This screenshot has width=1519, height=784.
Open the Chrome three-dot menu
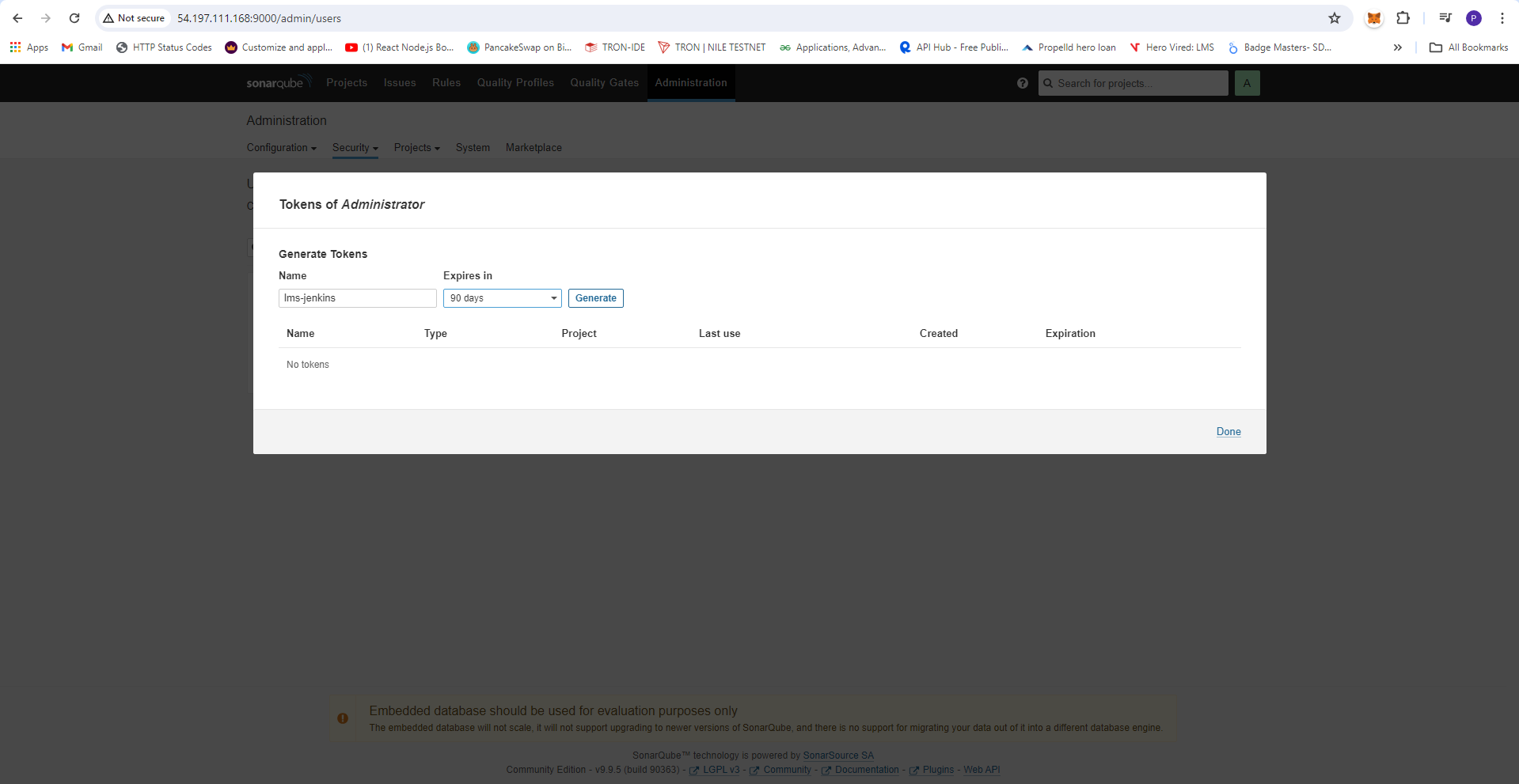[x=1502, y=18]
